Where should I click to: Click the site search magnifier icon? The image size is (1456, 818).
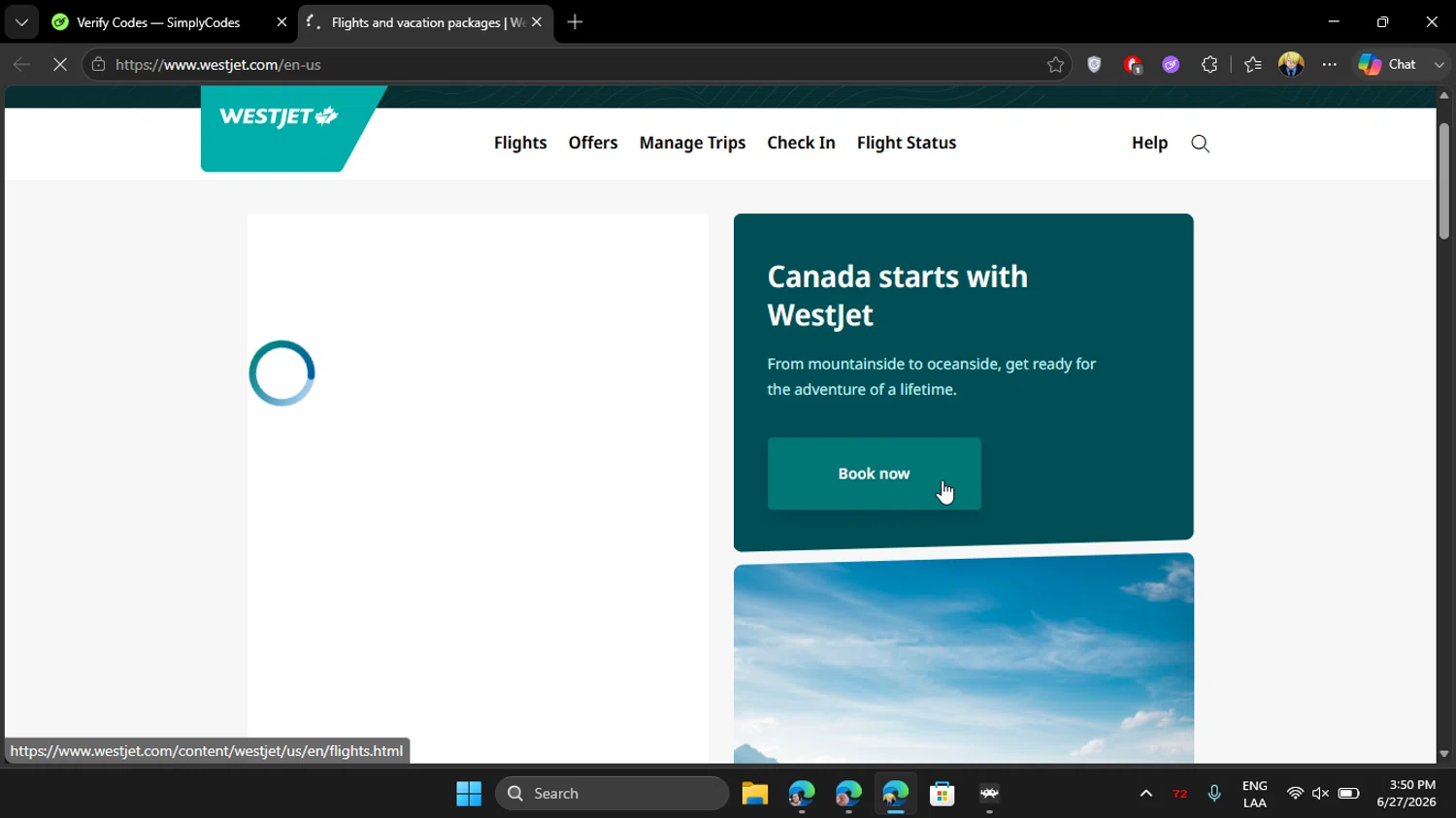1201,144
